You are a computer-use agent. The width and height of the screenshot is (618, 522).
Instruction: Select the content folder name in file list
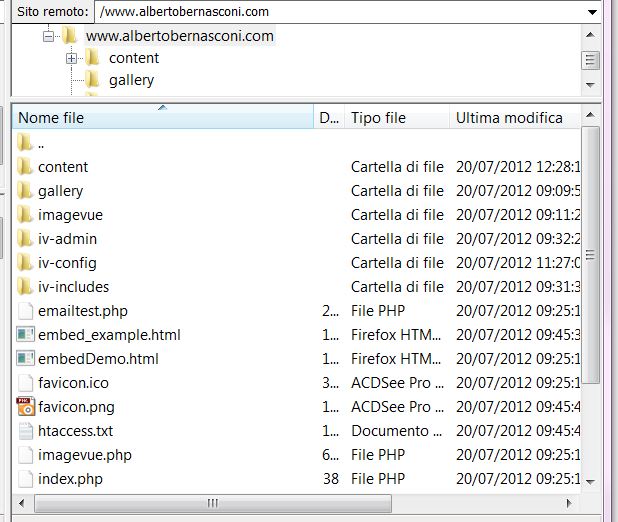click(63, 167)
